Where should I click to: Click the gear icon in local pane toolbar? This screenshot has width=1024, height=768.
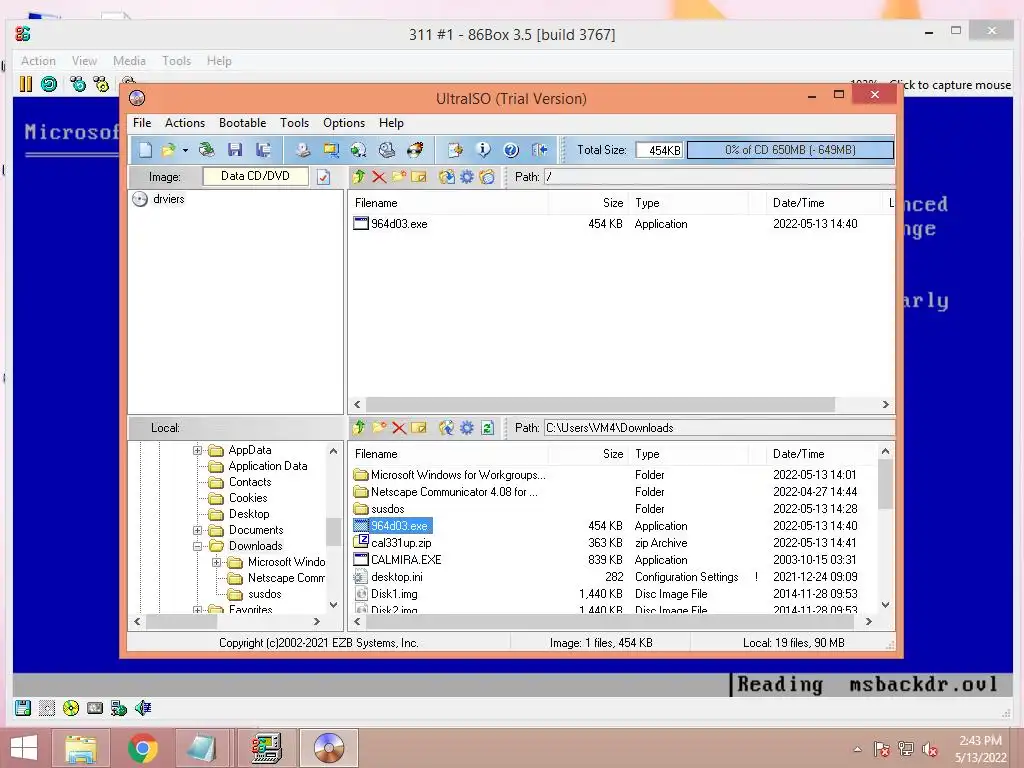coord(467,428)
